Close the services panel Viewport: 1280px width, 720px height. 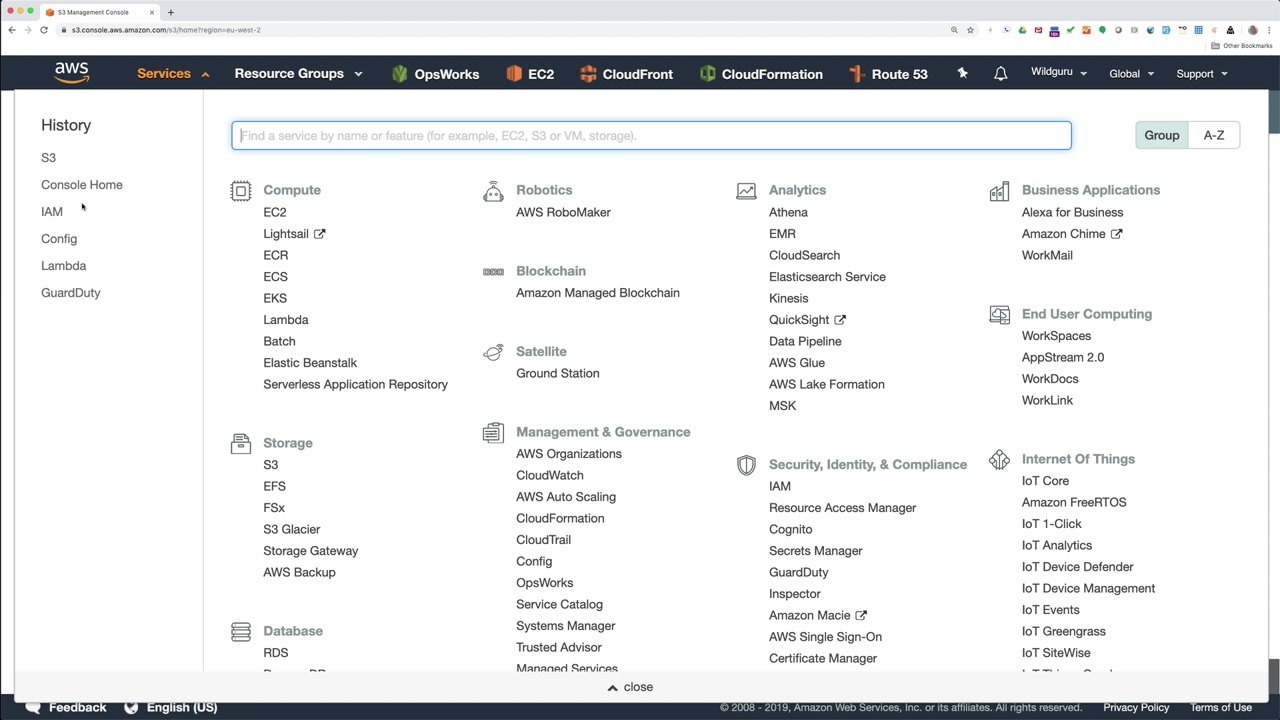point(630,687)
